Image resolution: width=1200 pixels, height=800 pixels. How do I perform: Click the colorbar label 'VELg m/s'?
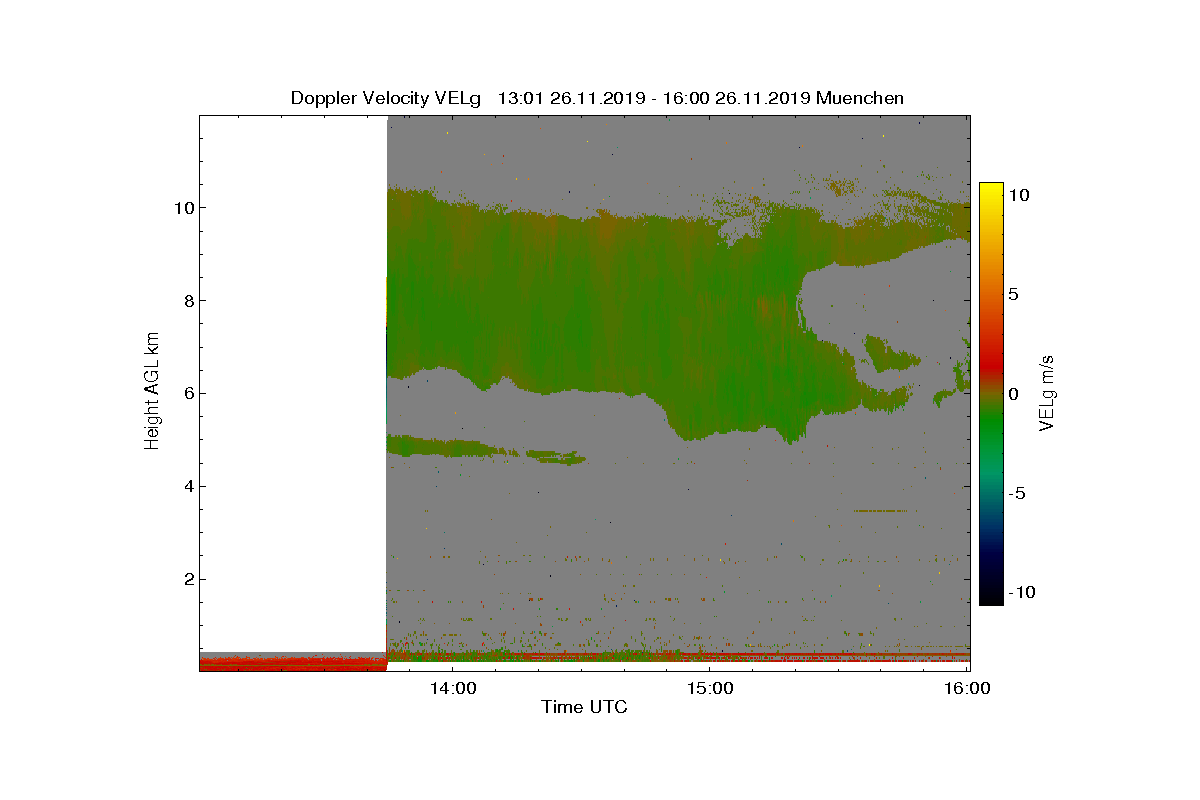pyautogui.click(x=1047, y=393)
